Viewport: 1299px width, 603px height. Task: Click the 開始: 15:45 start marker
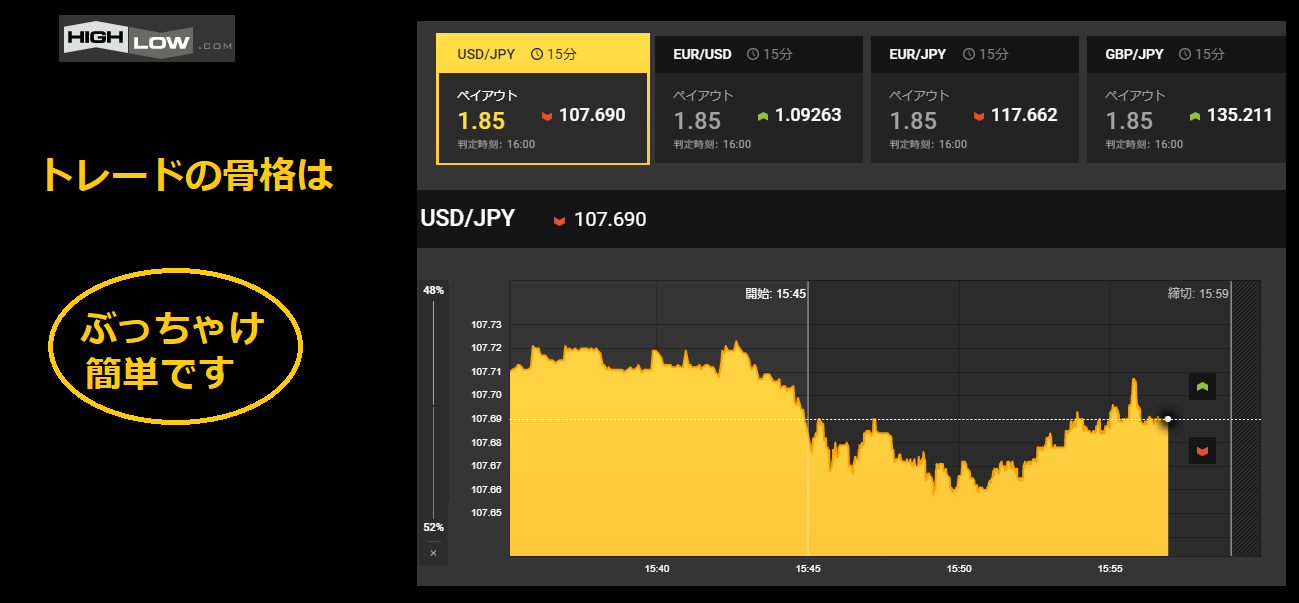[775, 294]
